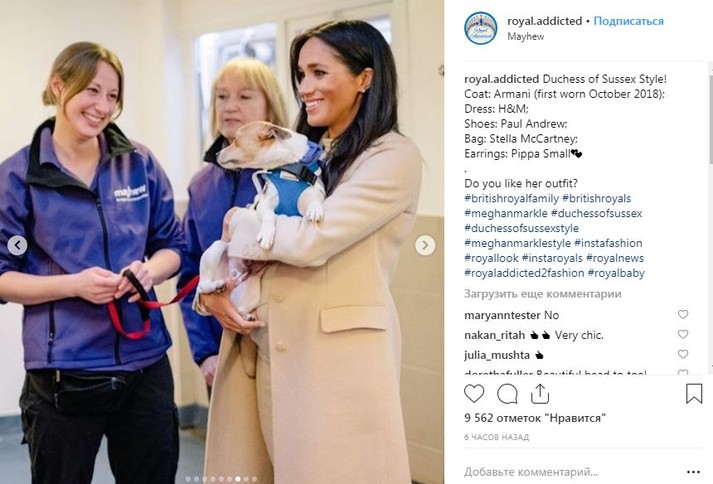Like maryanntester's comment heart

click(x=683, y=314)
